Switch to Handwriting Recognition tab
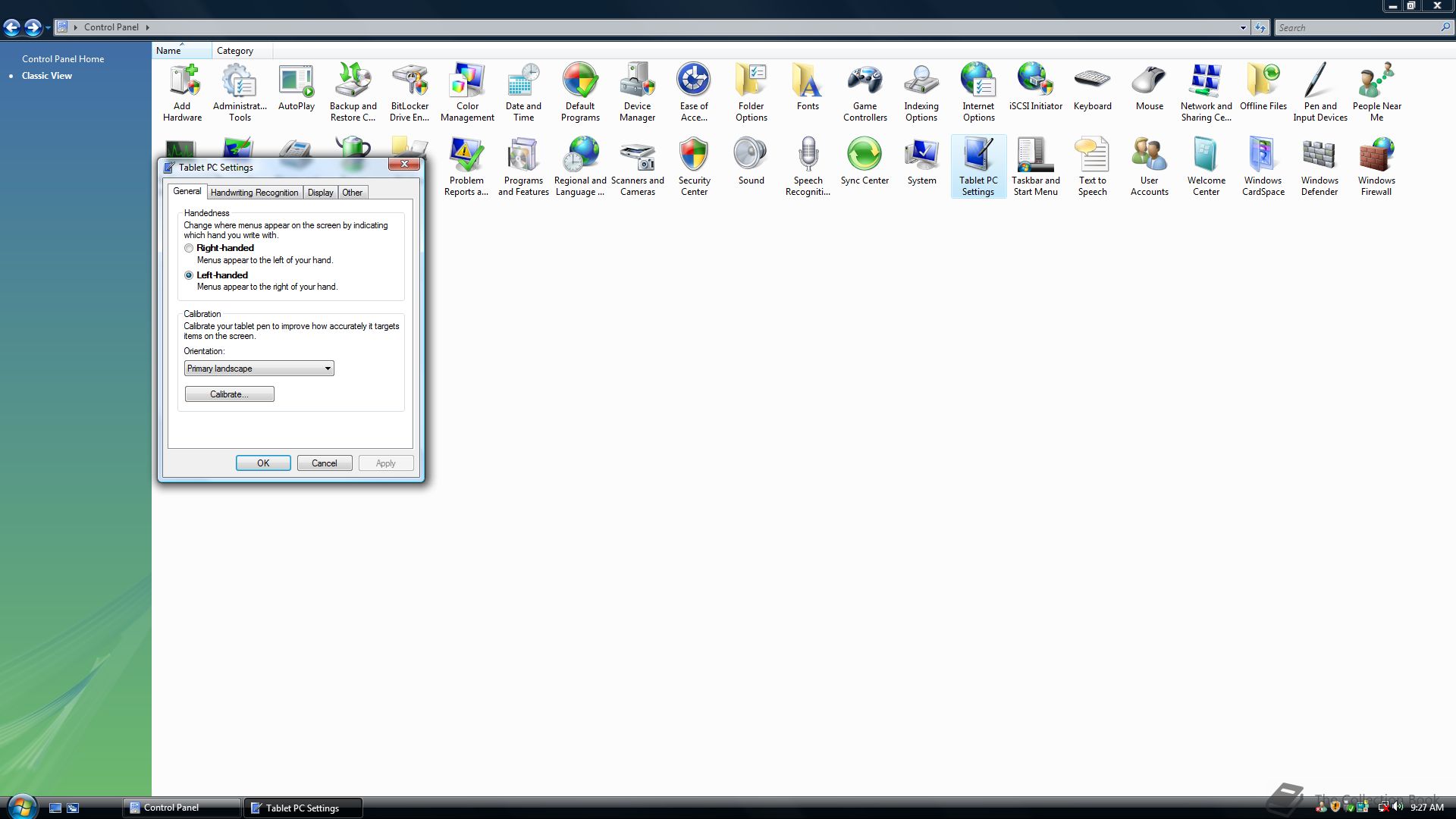Image resolution: width=1456 pixels, height=819 pixels. click(255, 193)
